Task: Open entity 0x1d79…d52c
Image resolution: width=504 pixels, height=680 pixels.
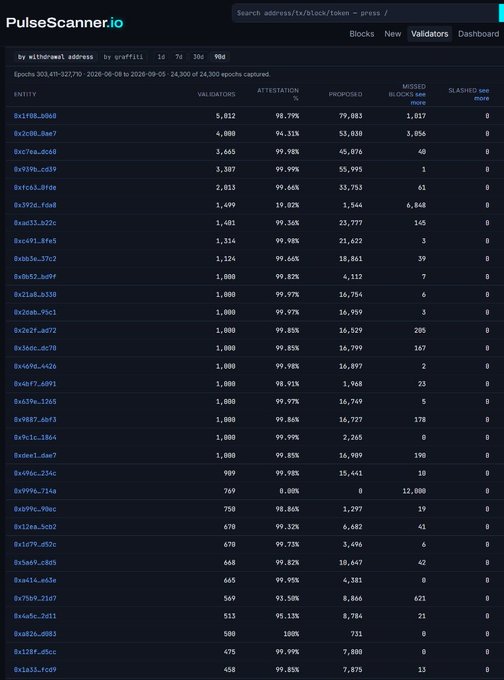Action: click(35, 545)
